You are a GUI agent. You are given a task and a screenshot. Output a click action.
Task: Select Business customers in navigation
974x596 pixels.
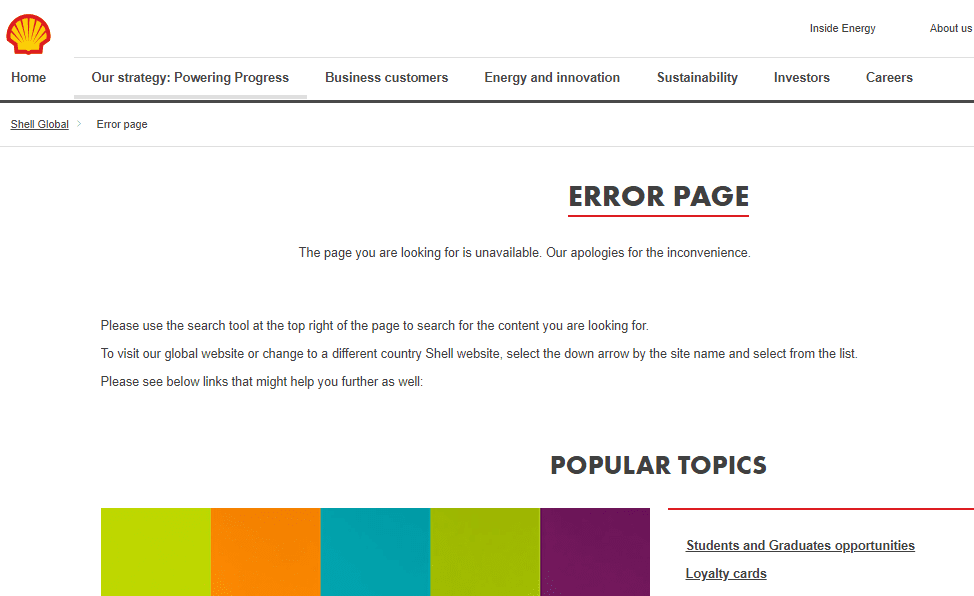[386, 78]
